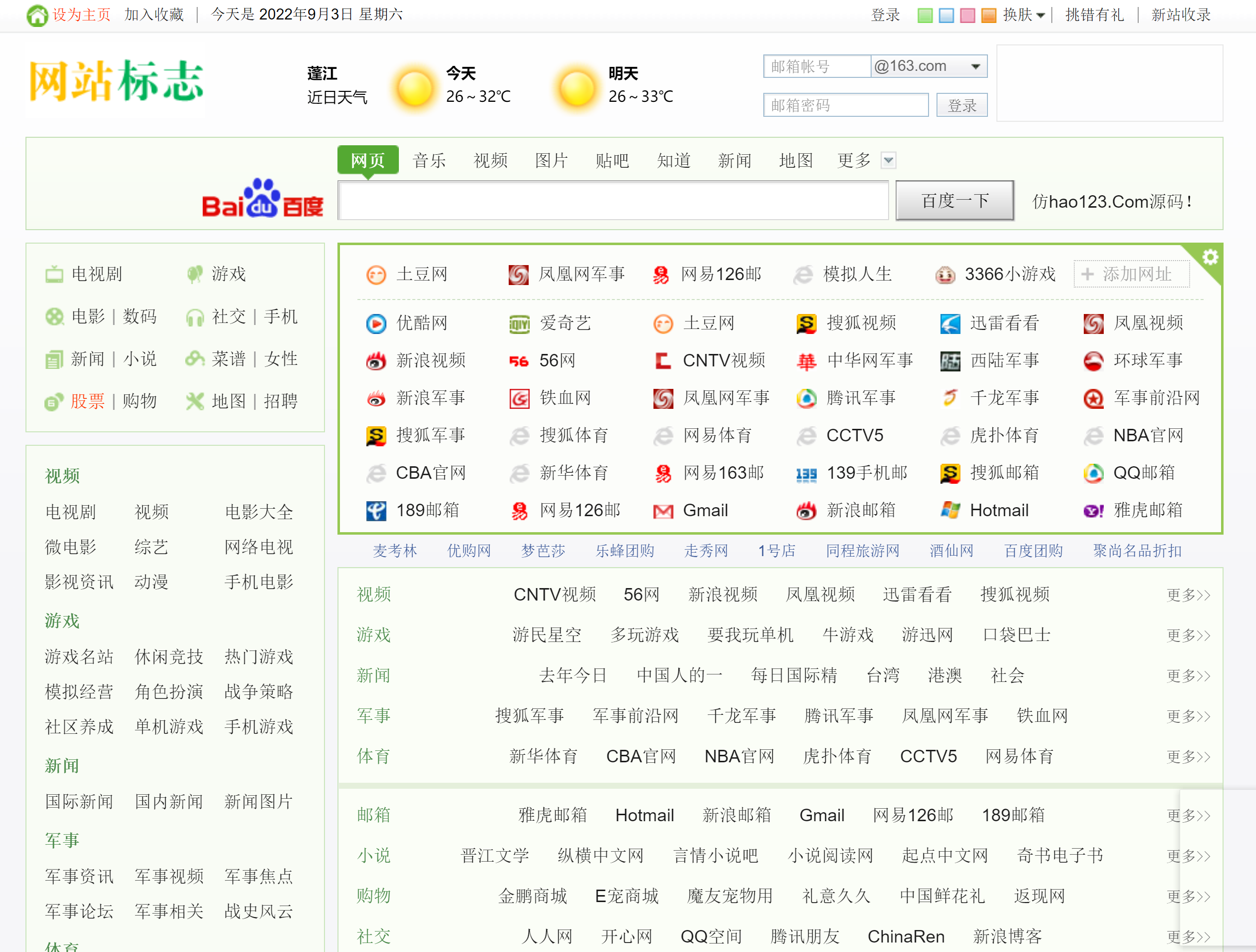Viewport: 1256px width, 952px height.
Task: Expand 更多>> in the 新闻 row
Action: point(1189,675)
